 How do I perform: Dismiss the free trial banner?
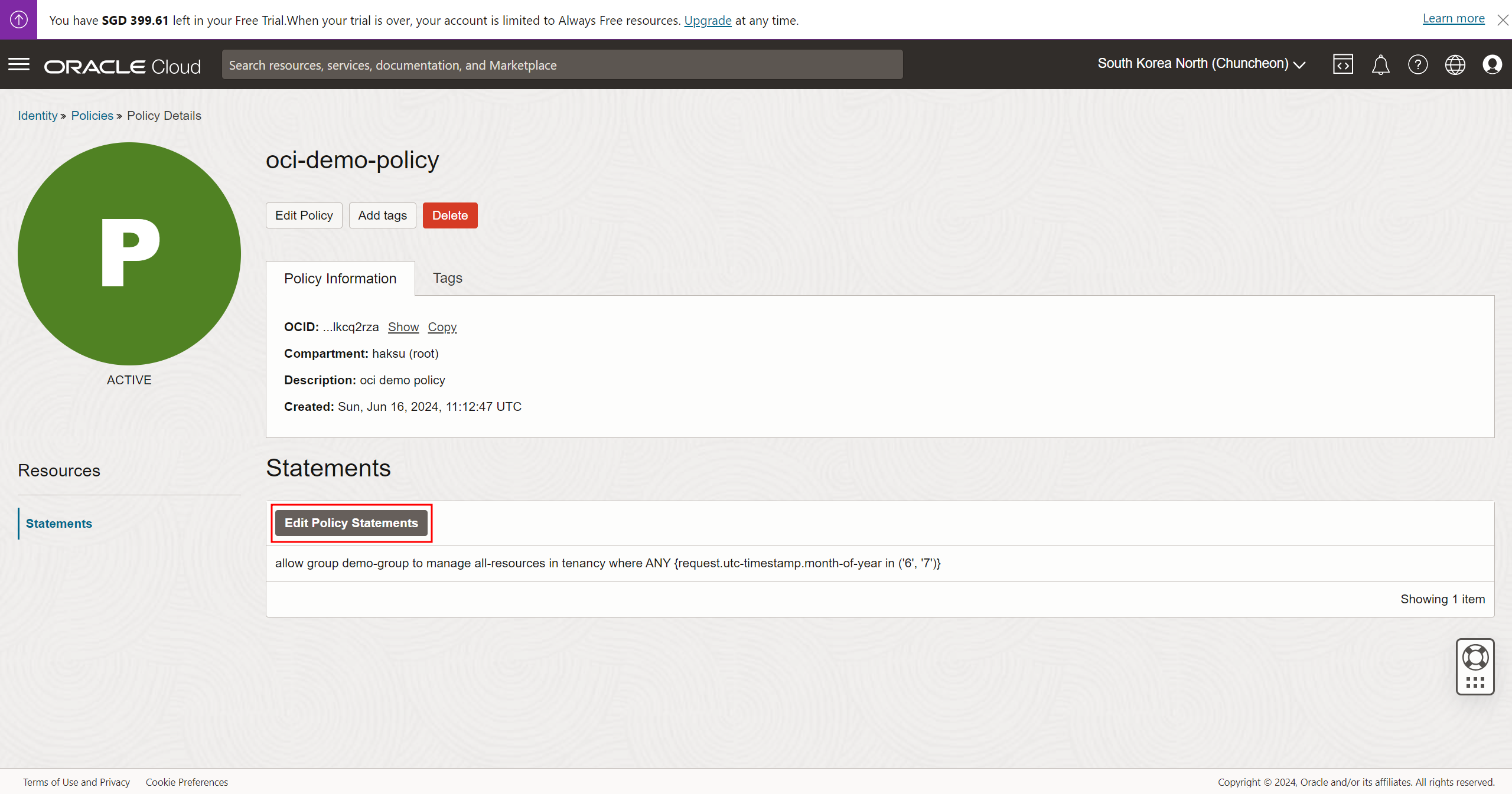pos(1503,20)
